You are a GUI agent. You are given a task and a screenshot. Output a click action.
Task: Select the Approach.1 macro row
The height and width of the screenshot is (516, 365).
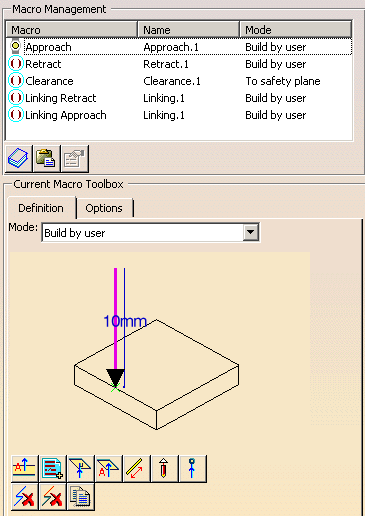tap(179, 47)
